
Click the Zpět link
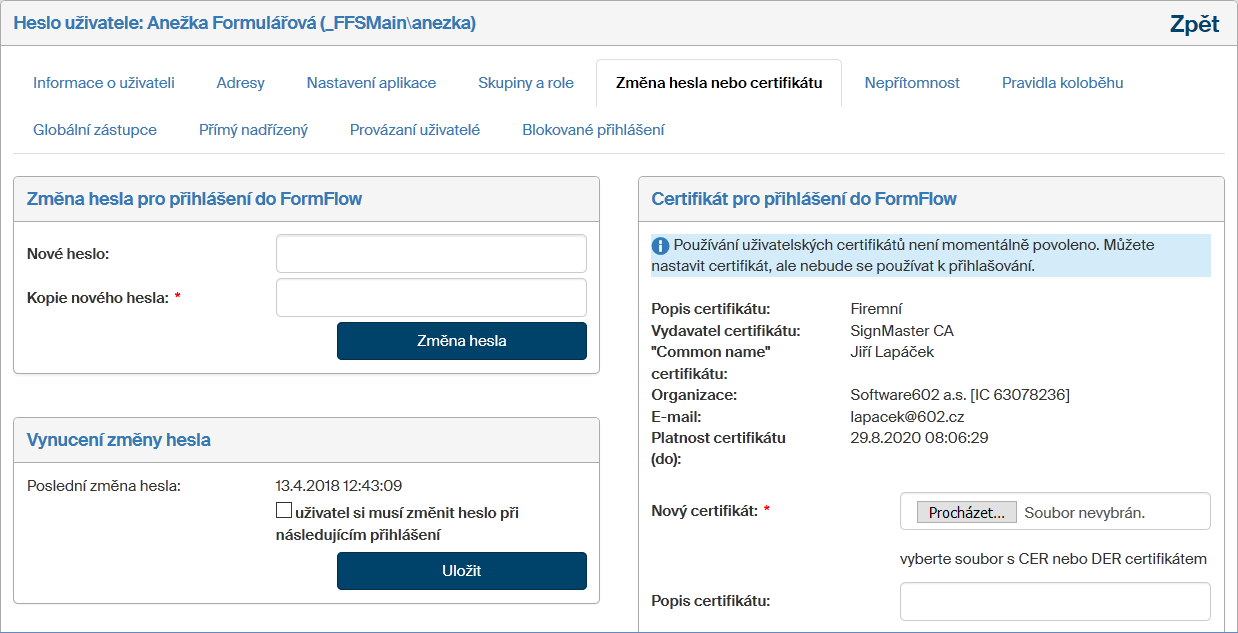pos(1194,24)
